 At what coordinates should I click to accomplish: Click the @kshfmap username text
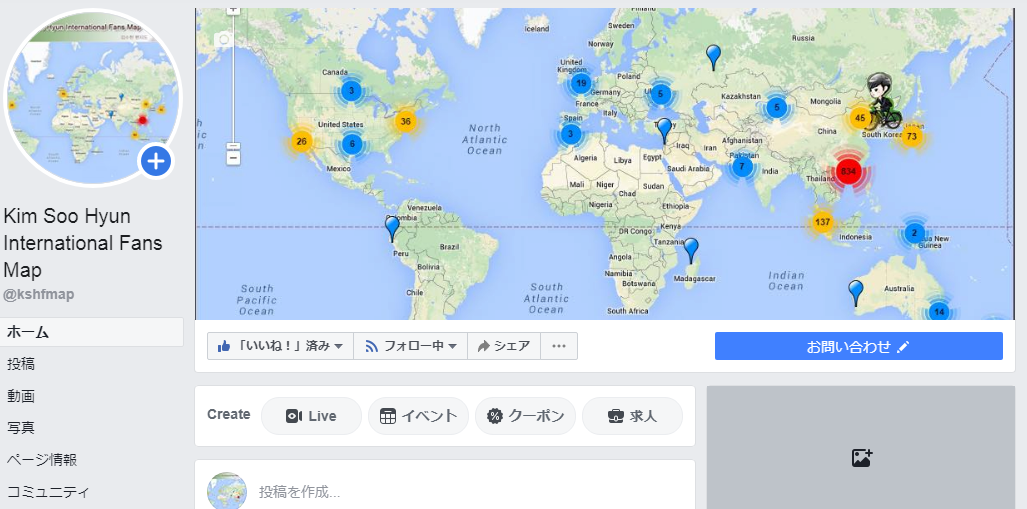tap(39, 295)
